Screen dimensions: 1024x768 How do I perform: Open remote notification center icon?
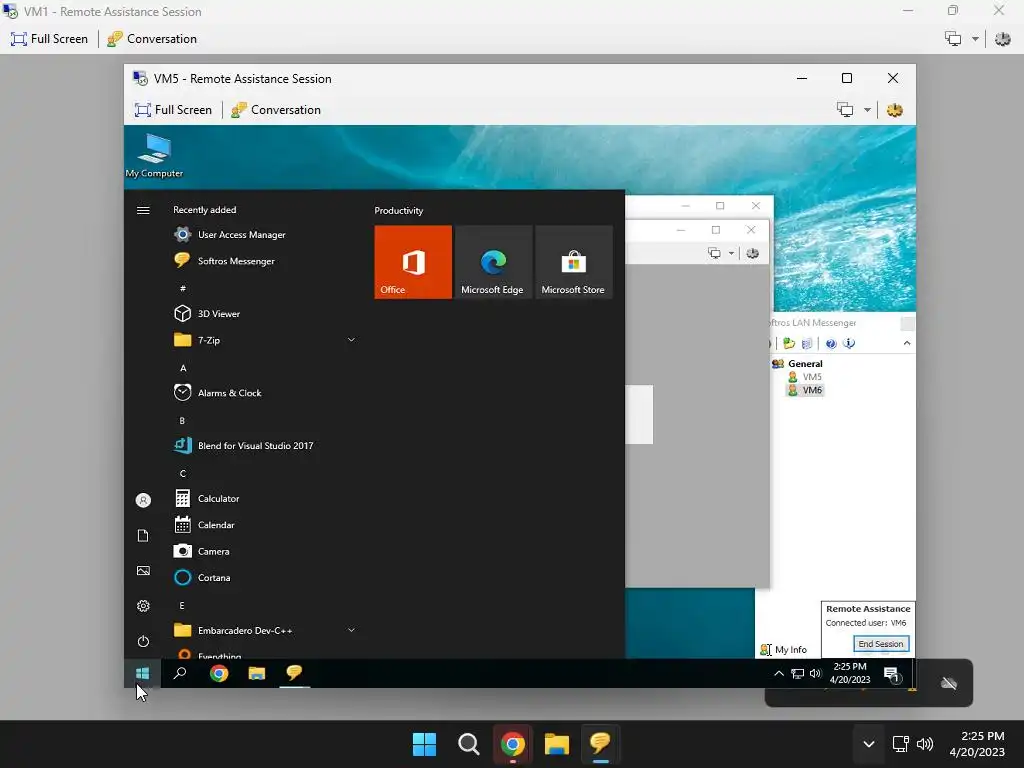892,673
